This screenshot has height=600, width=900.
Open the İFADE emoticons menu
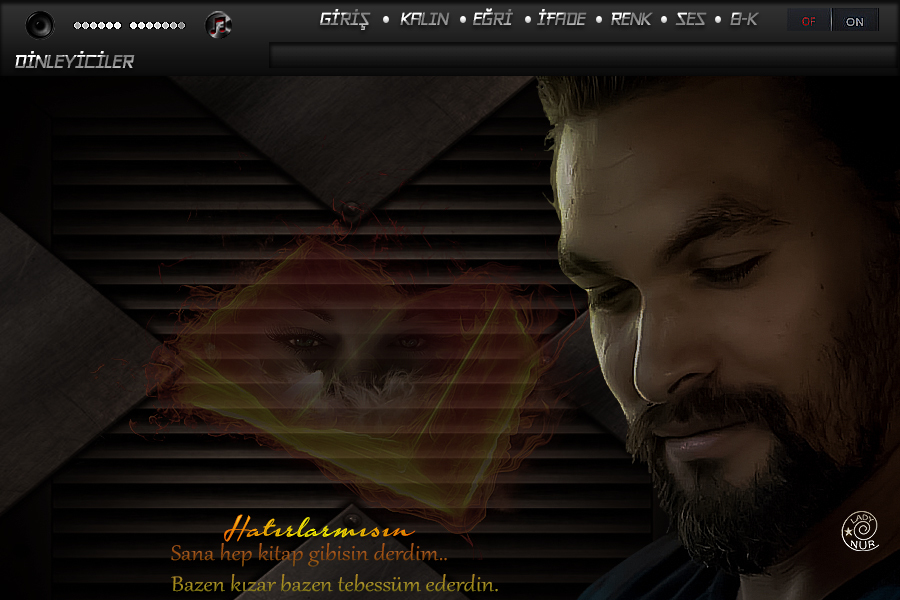click(561, 19)
